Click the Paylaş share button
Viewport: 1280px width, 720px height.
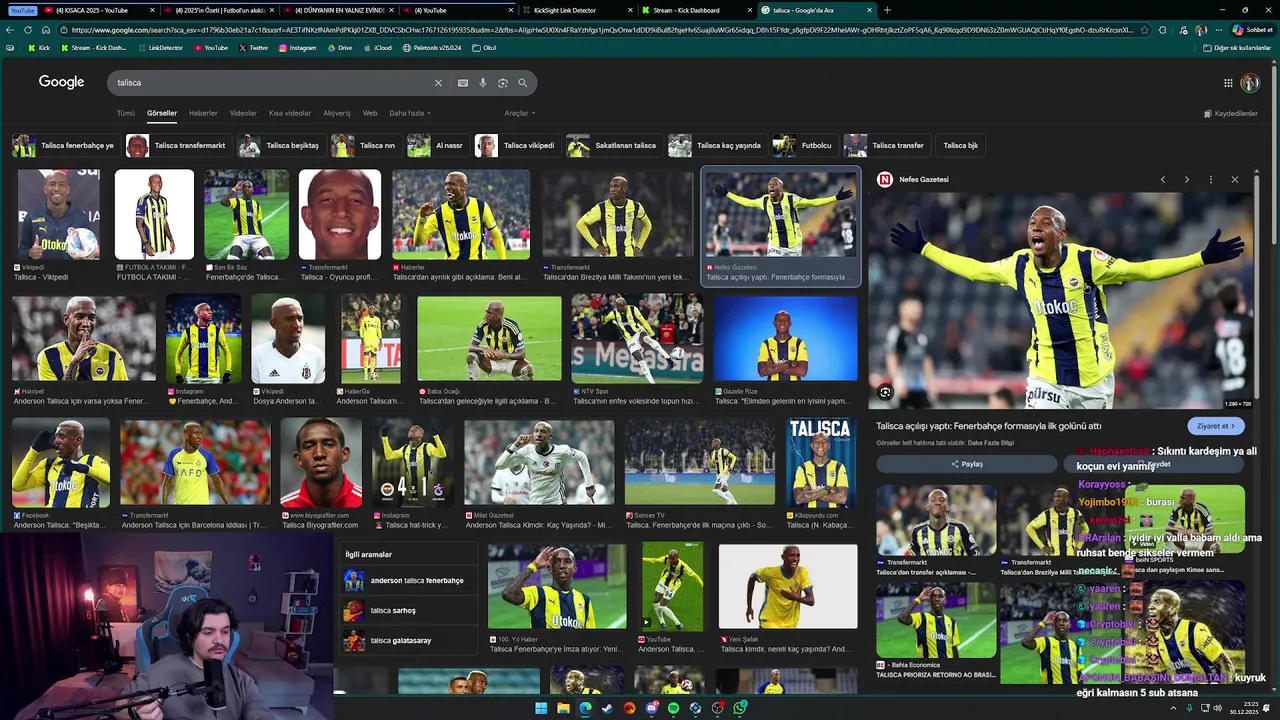pyautogui.click(x=967, y=464)
